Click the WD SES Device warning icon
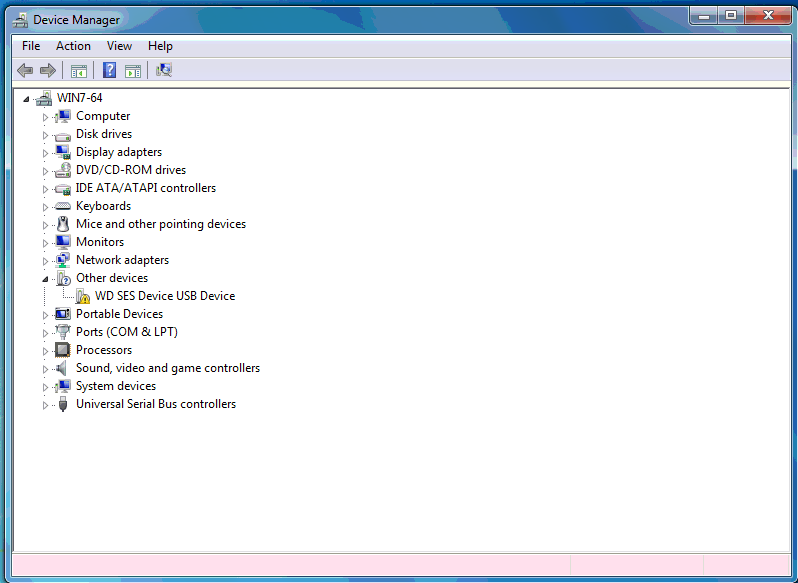Image resolution: width=798 pixels, height=583 pixels. pos(82,296)
